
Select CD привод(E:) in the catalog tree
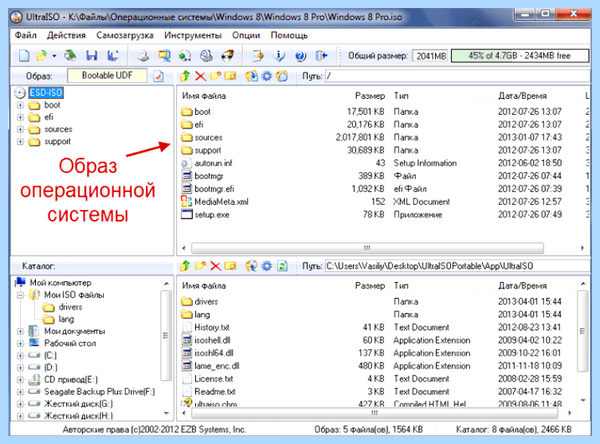click(x=71, y=379)
